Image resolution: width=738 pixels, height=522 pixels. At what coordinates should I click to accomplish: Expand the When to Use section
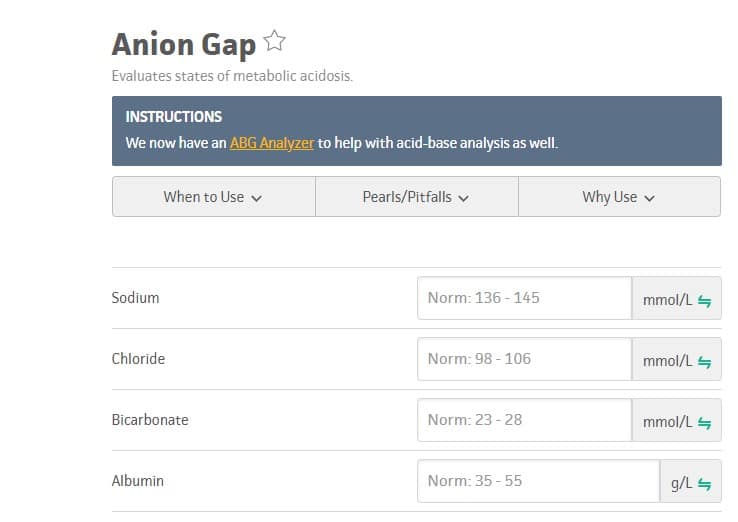tap(214, 197)
